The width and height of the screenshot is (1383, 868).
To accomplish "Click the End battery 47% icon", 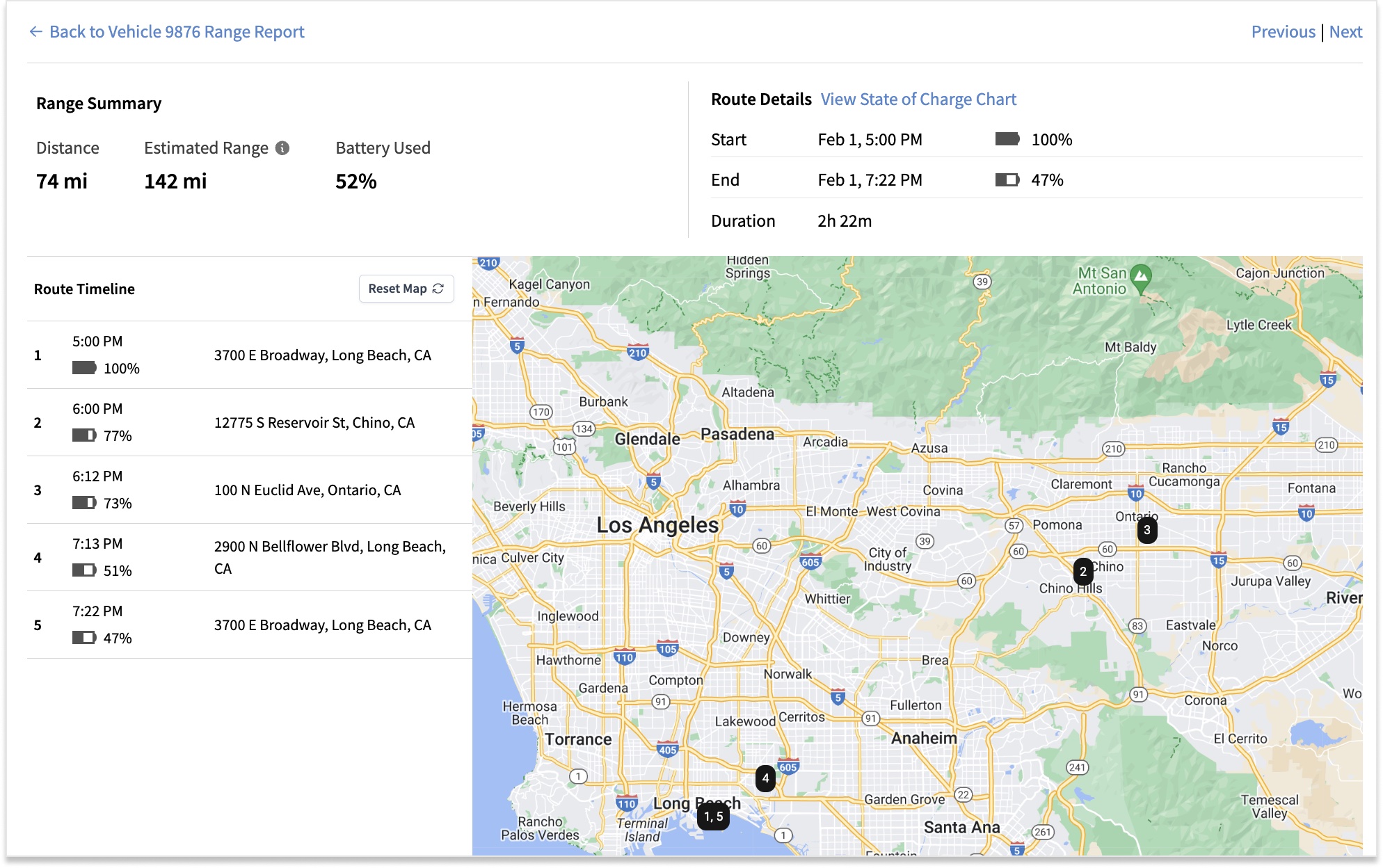I will point(1007,180).
